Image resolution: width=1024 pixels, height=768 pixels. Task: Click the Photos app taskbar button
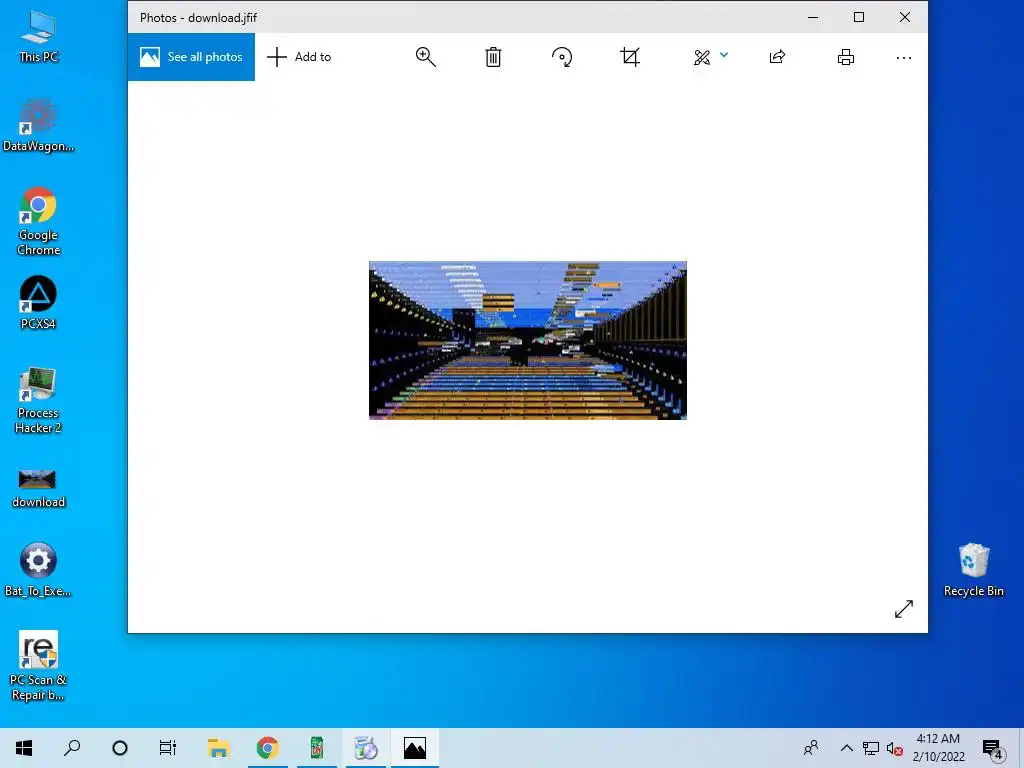415,748
